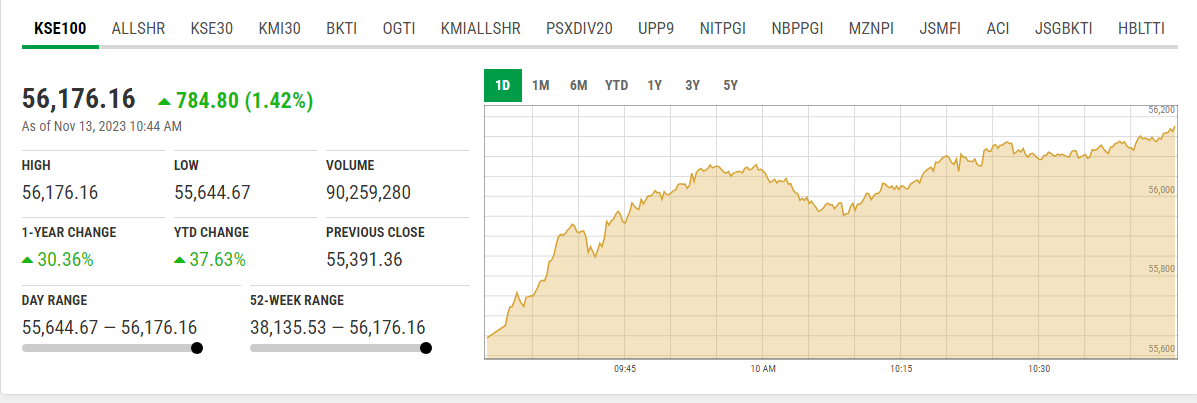Change chart range to 5Y
The width and height of the screenshot is (1197, 403).
[730, 85]
